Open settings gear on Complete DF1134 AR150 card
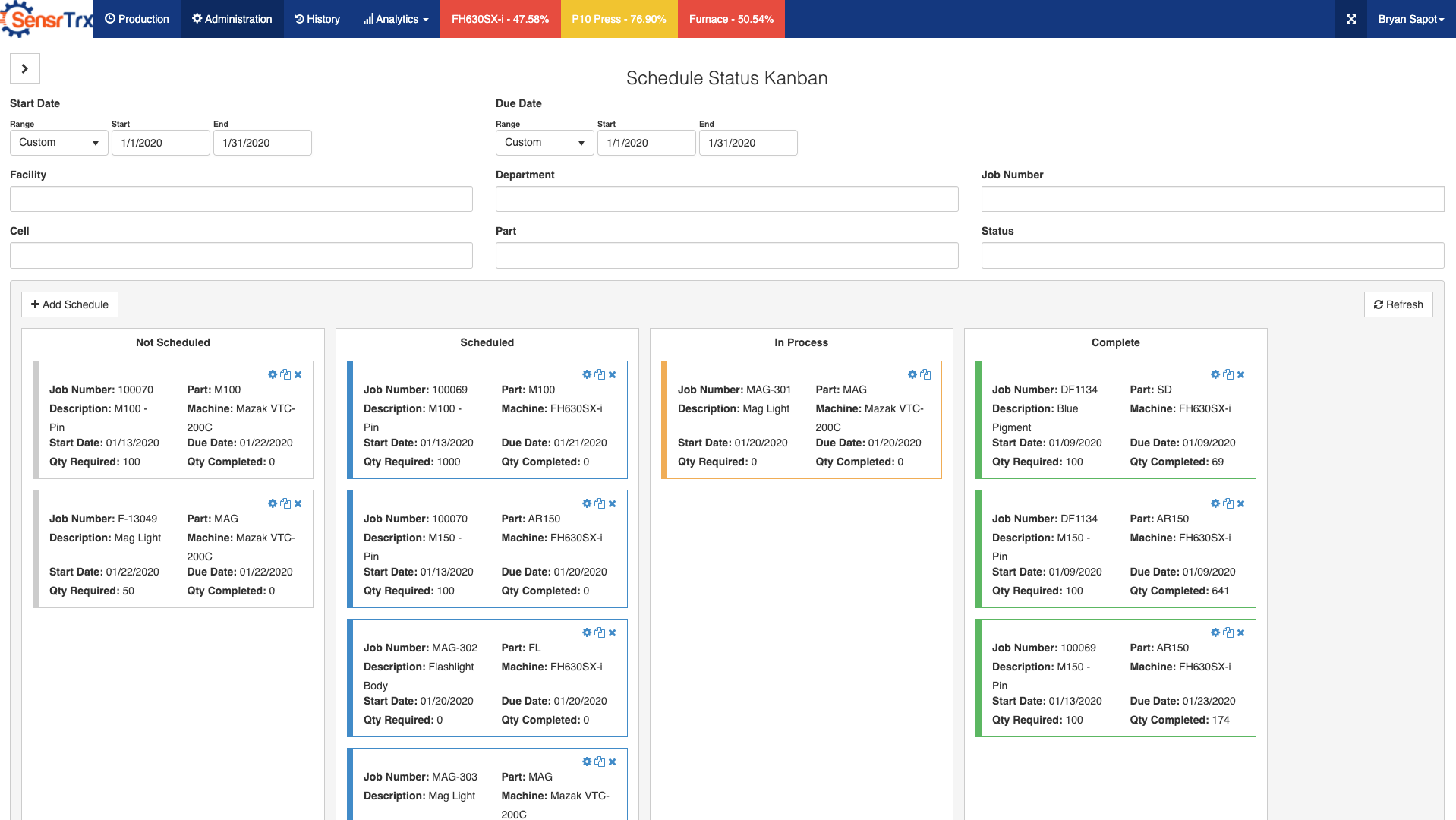The height and width of the screenshot is (820, 1456). [1215, 503]
